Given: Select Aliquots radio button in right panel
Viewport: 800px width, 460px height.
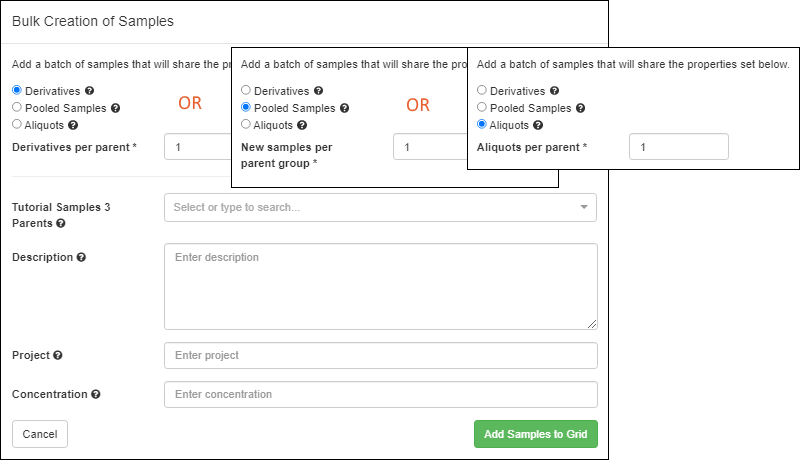Looking at the screenshot, I should point(482,125).
